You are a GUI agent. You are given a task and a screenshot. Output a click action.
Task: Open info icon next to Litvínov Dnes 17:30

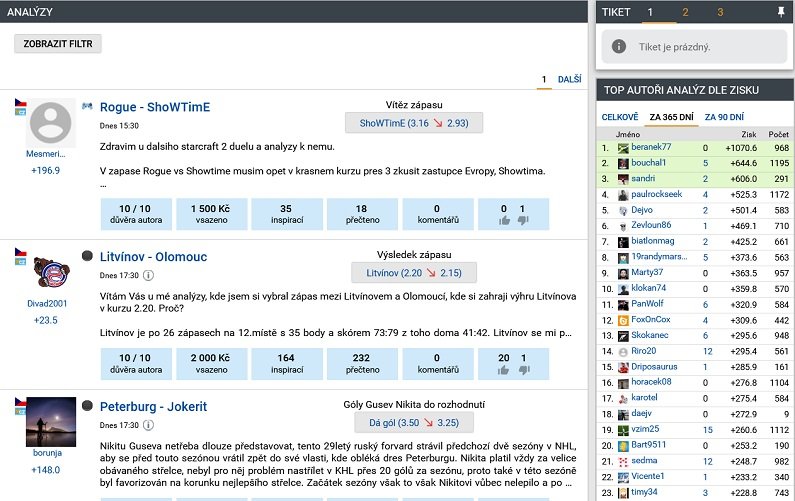(148, 275)
